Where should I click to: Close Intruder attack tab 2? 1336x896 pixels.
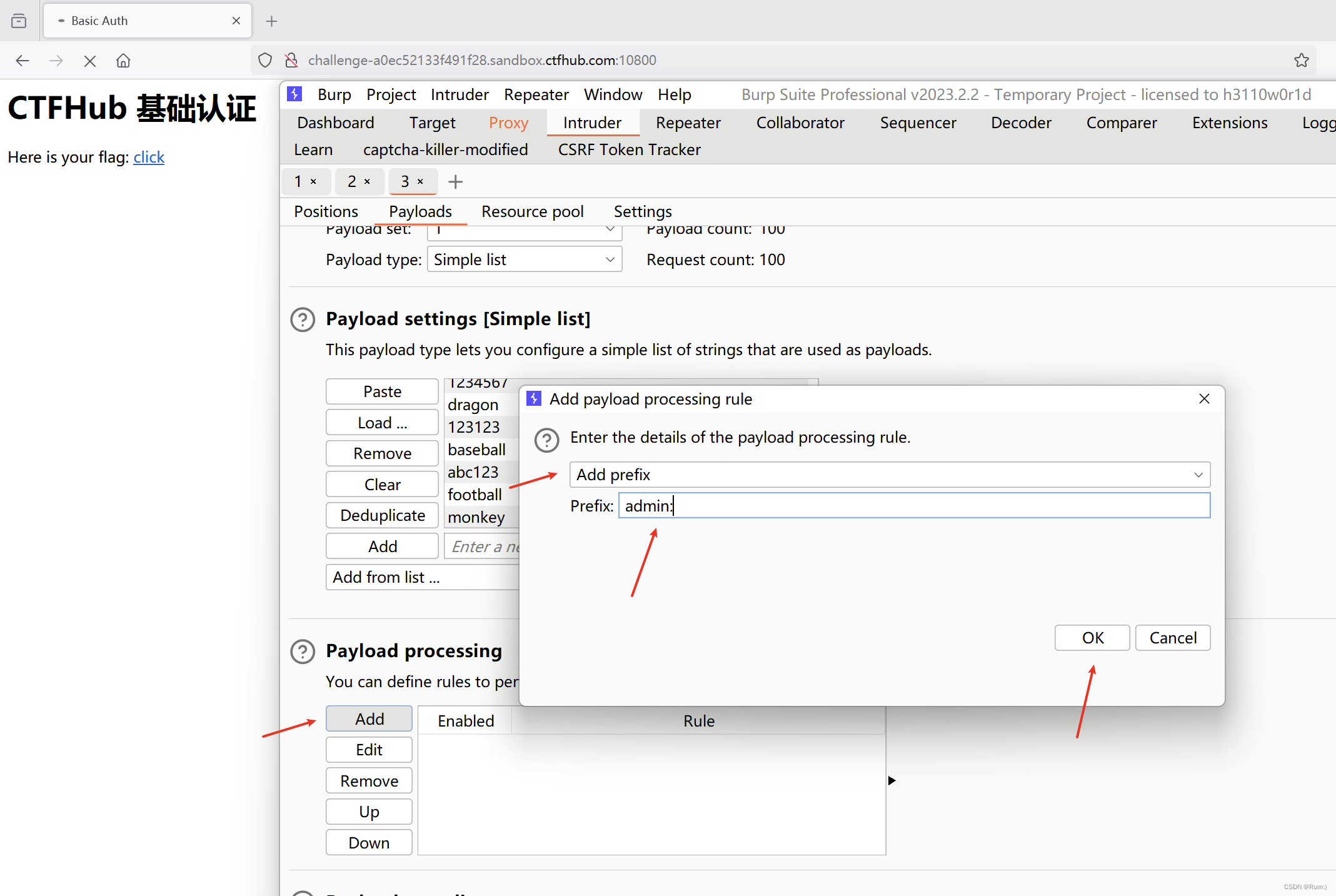tap(368, 182)
